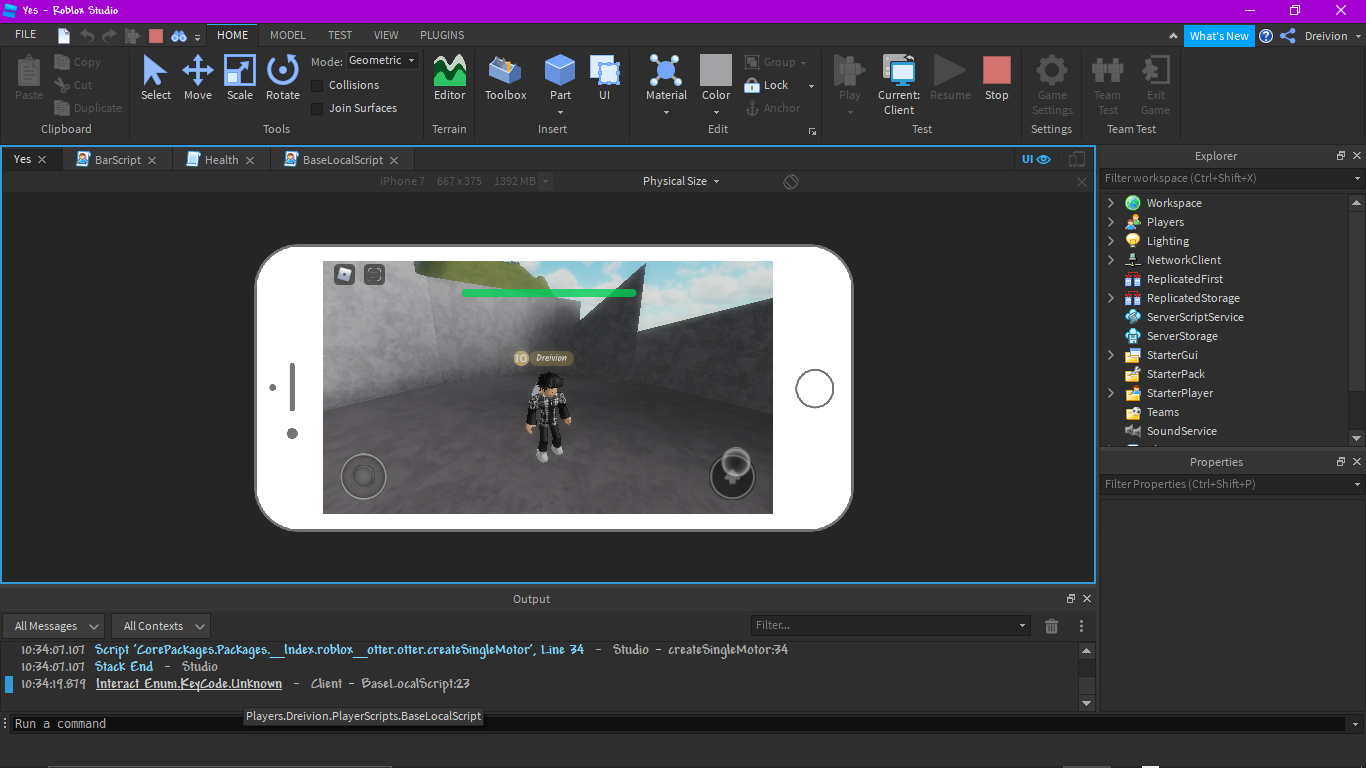Enable the Join Surfaces checkbox
This screenshot has height=768, width=1366.
318,108
